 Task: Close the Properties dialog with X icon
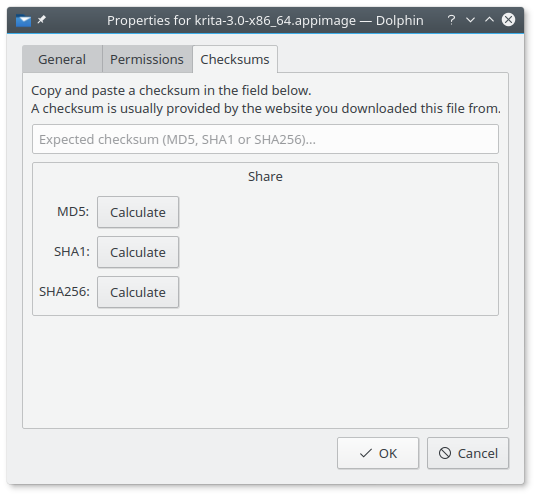point(509,20)
